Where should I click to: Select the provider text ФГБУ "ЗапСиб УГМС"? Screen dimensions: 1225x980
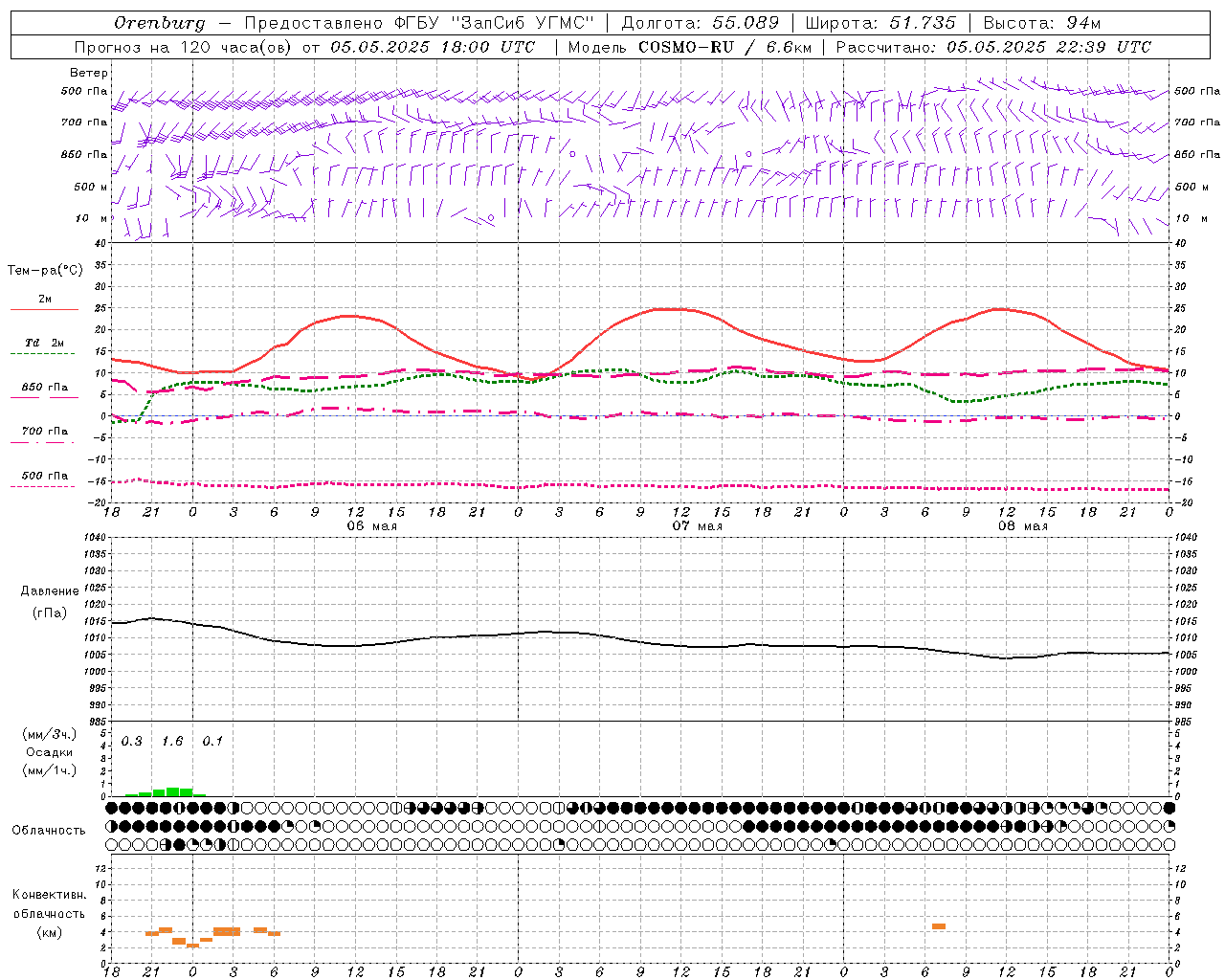coord(494,23)
